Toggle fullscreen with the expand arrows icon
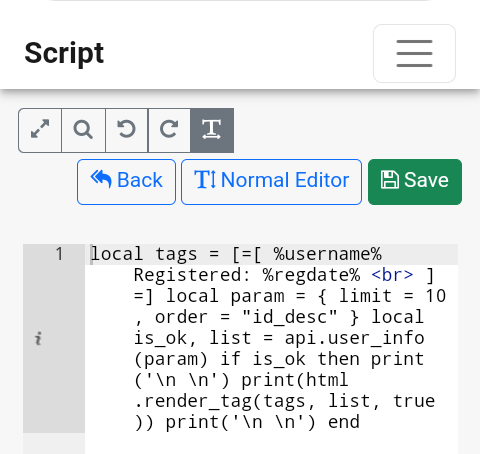This screenshot has height=454, width=480. 40,130
